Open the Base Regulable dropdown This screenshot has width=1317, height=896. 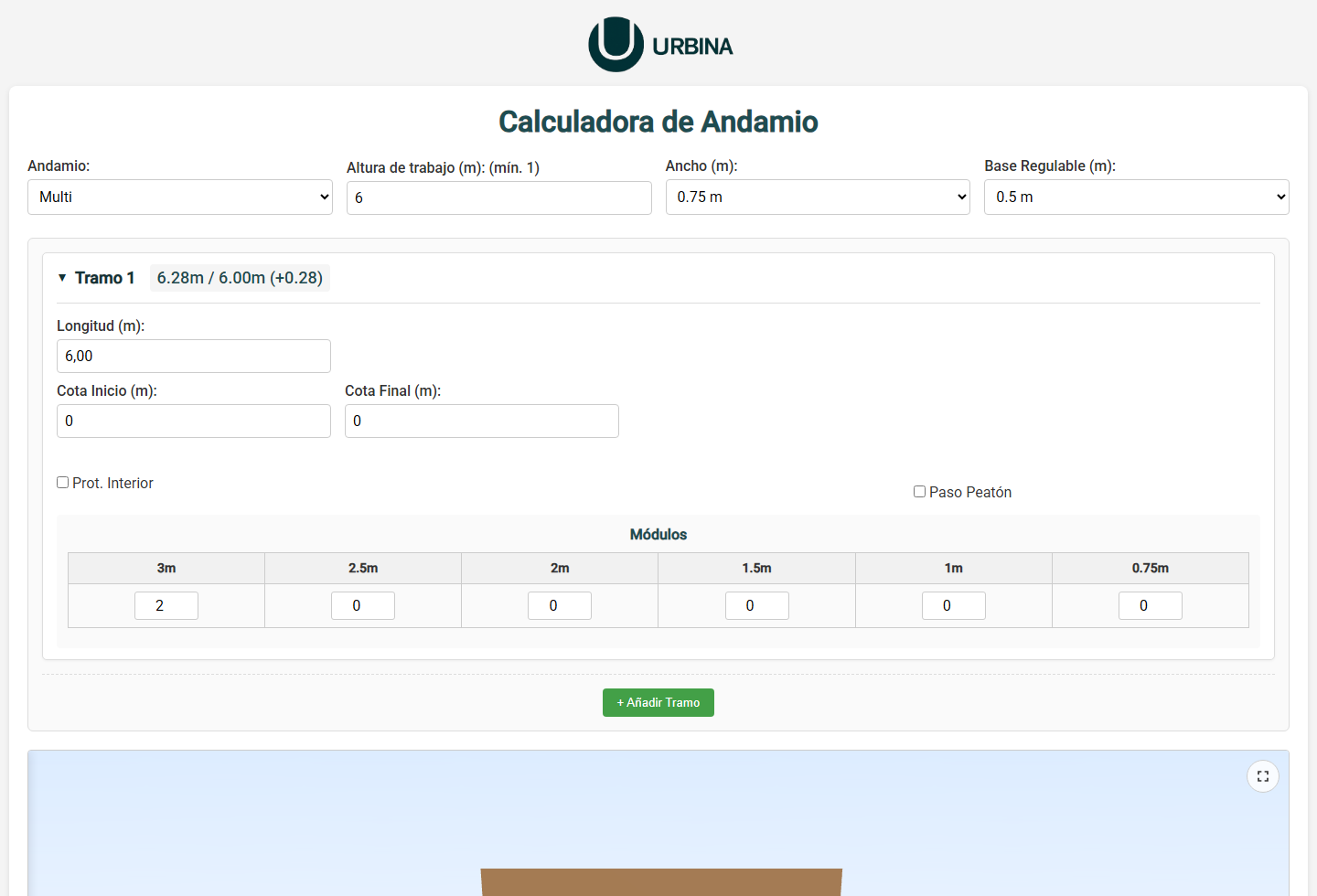[1137, 197]
